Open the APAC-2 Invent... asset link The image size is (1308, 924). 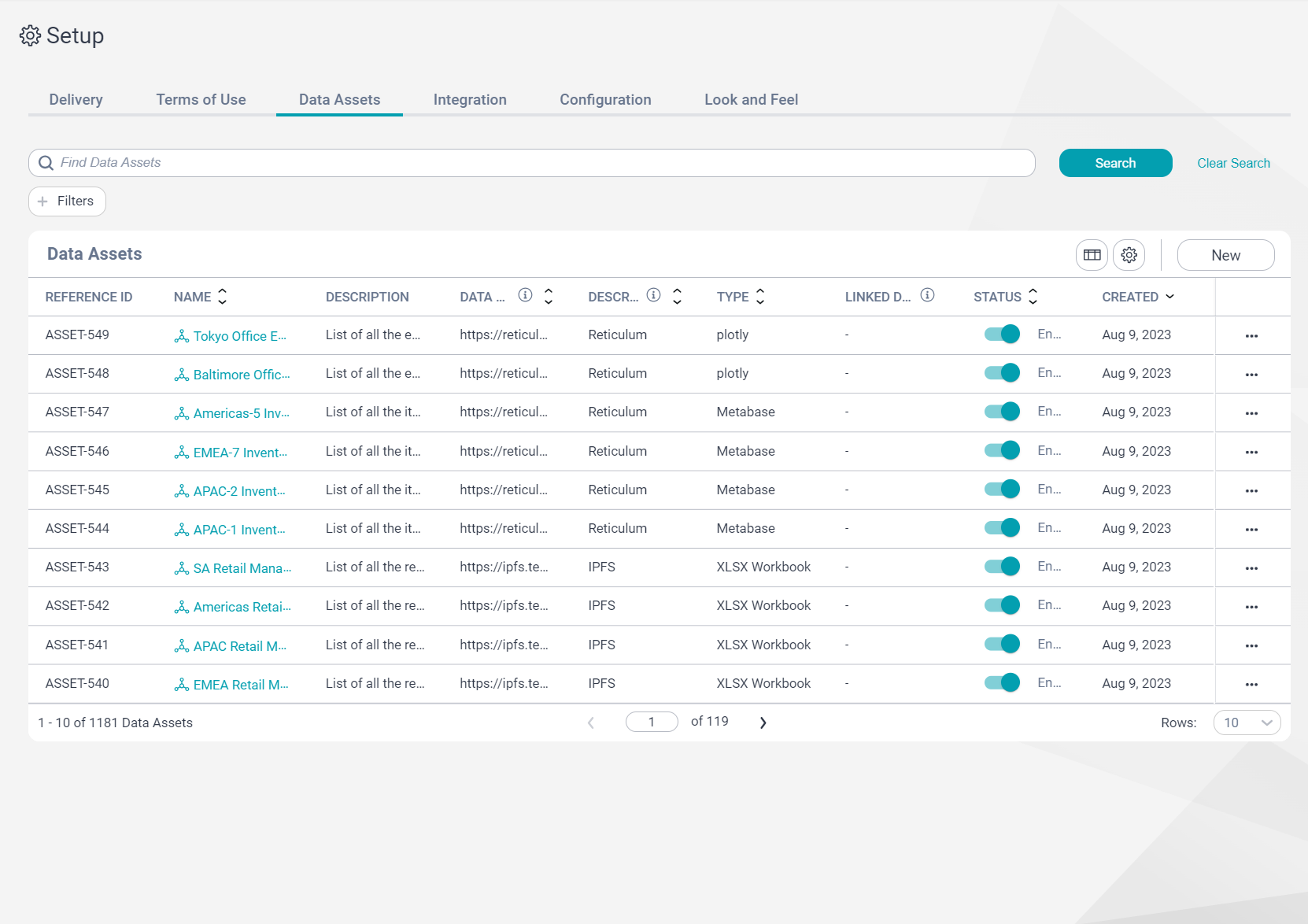tap(239, 491)
